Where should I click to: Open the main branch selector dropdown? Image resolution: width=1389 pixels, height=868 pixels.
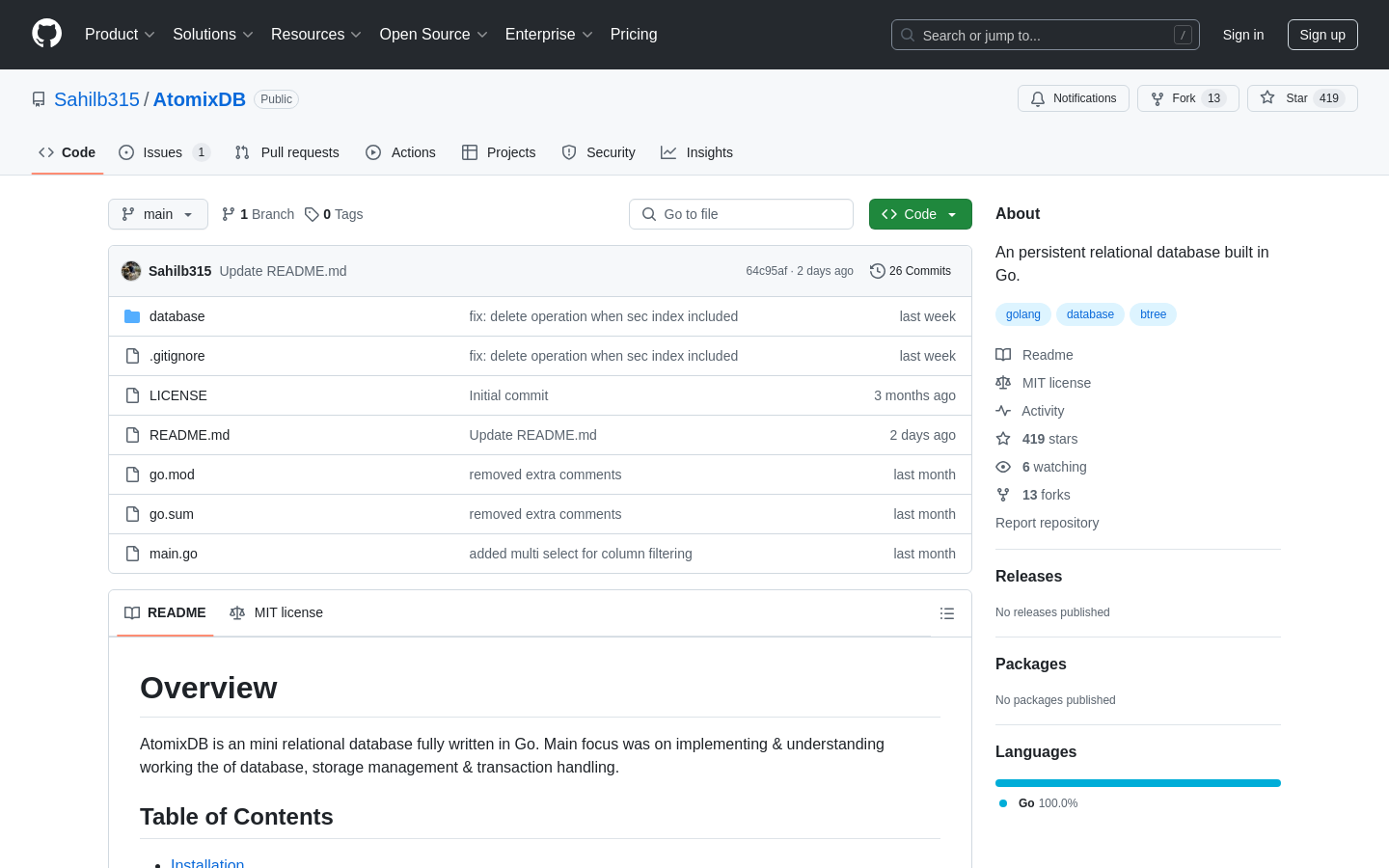point(158,214)
